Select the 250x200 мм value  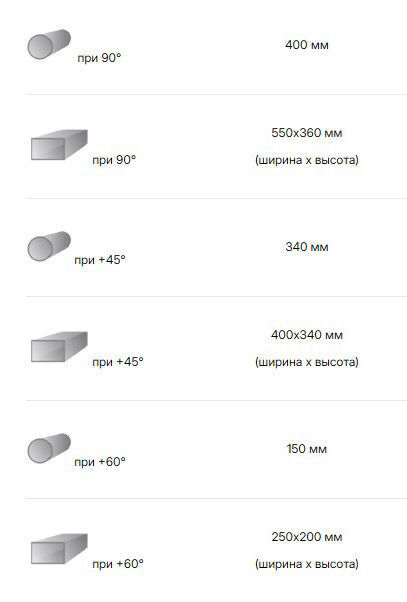pyautogui.click(x=307, y=537)
